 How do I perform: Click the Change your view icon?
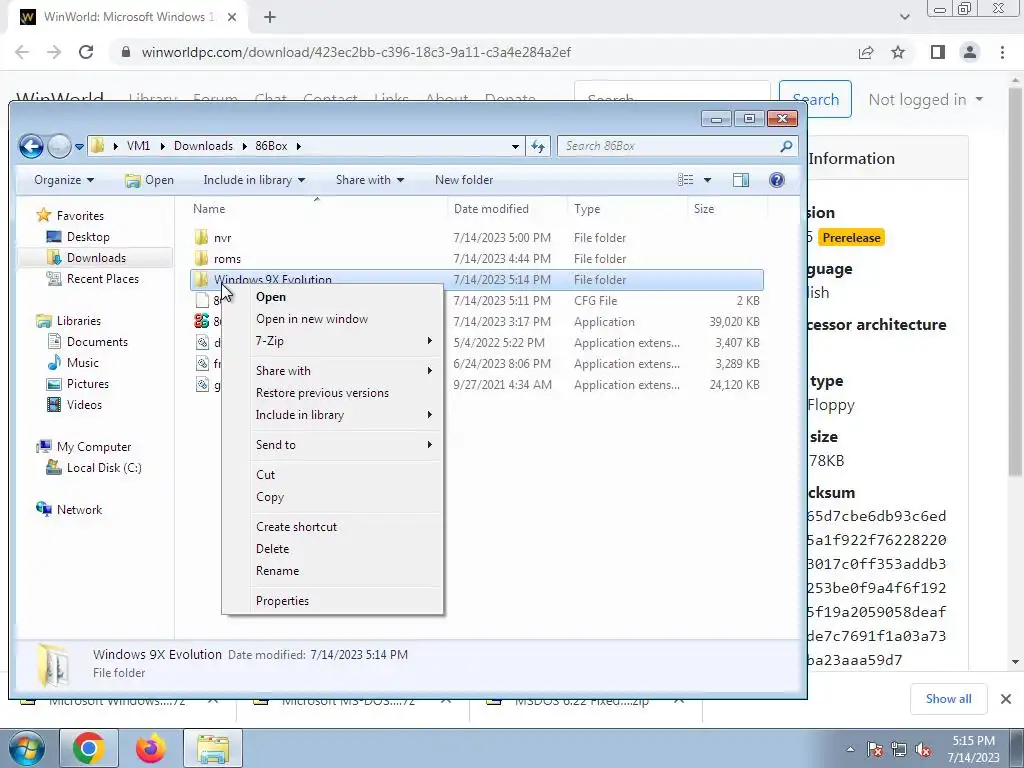click(685, 180)
